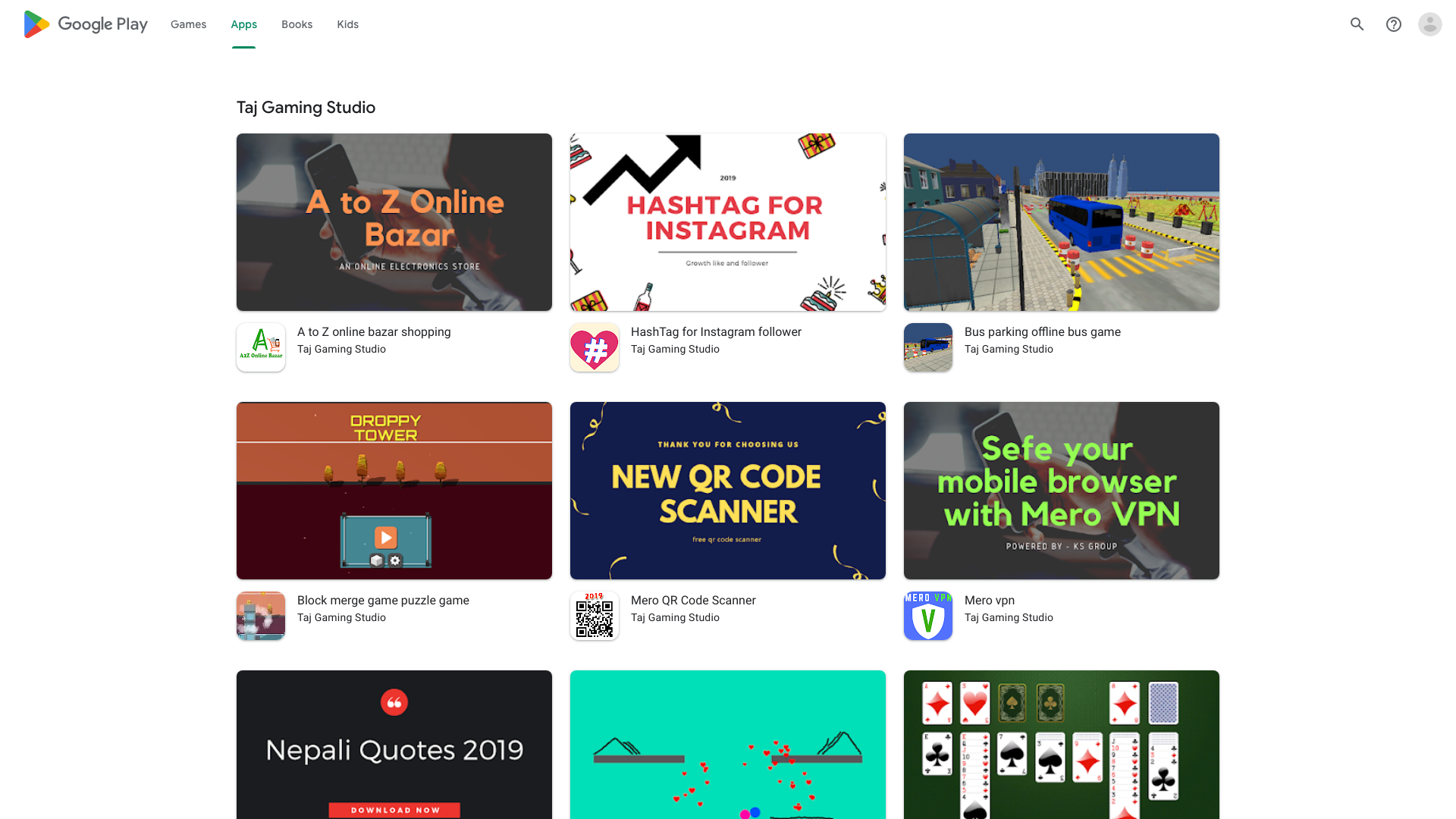Click developer name under Bus parking game
Image resolution: width=1456 pixels, height=819 pixels.
1009,350
